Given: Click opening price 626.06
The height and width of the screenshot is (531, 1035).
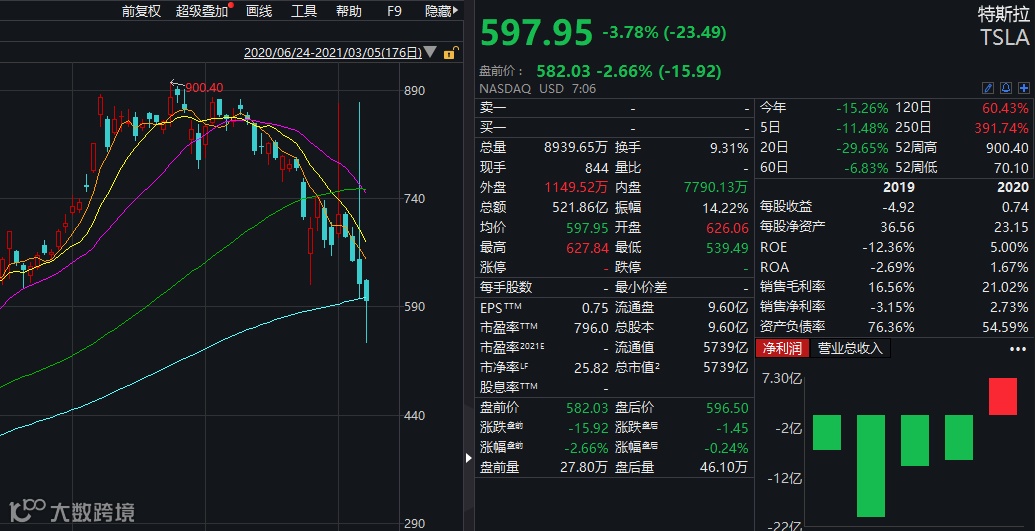Looking at the screenshot, I should (727, 228).
